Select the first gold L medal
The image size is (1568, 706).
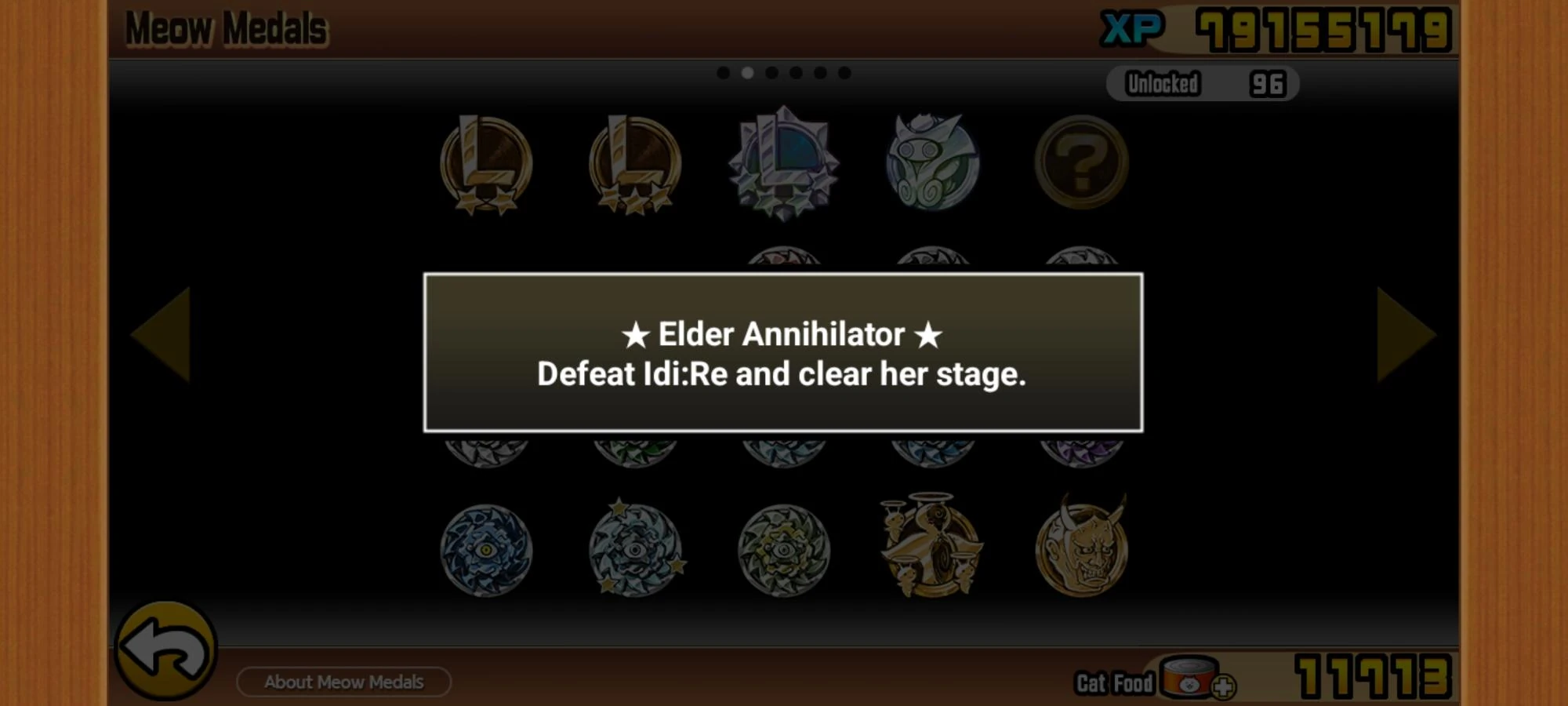(x=486, y=165)
